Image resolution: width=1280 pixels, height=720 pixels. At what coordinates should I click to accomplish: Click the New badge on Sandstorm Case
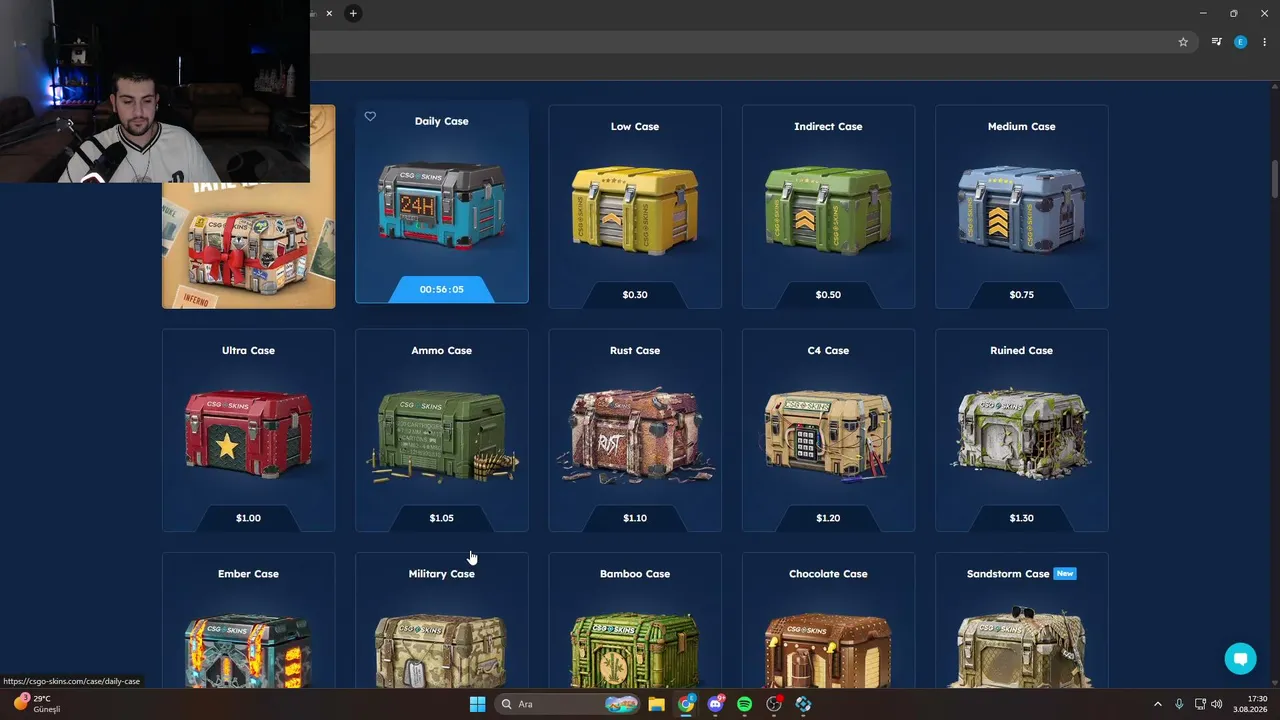[x=1065, y=574]
